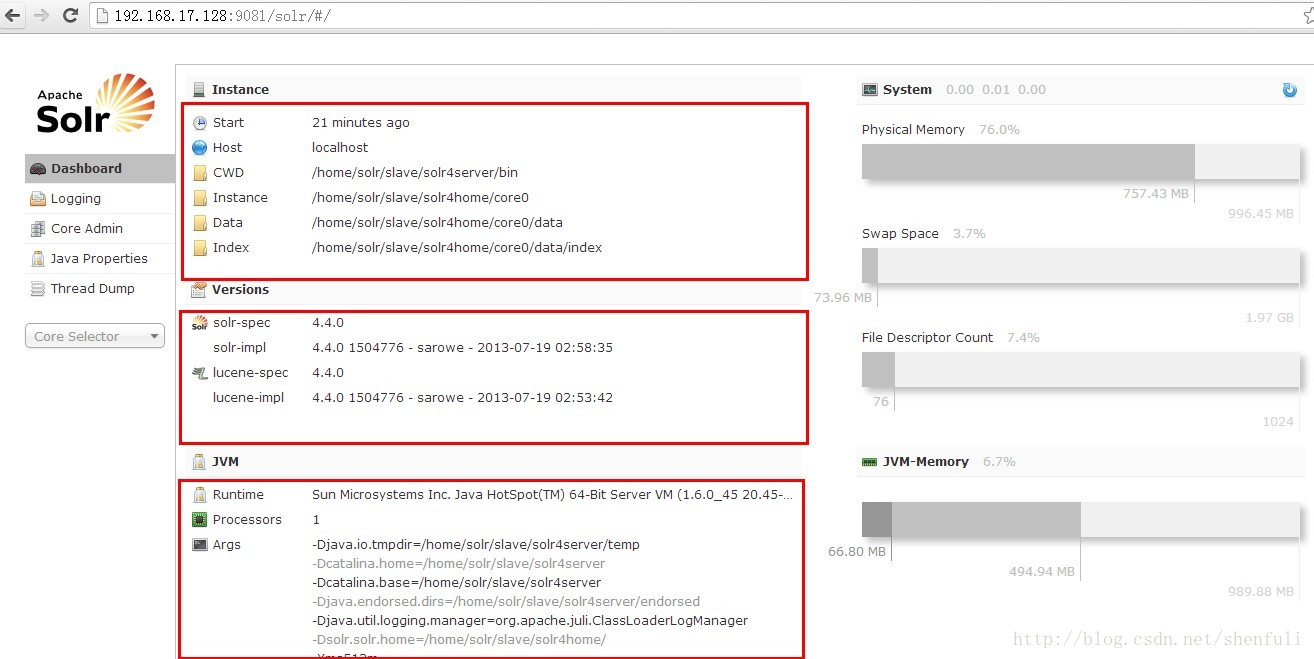The height and width of the screenshot is (659, 1314).
Task: Click the file descriptor '1024' limit value
Action: coord(1278,421)
